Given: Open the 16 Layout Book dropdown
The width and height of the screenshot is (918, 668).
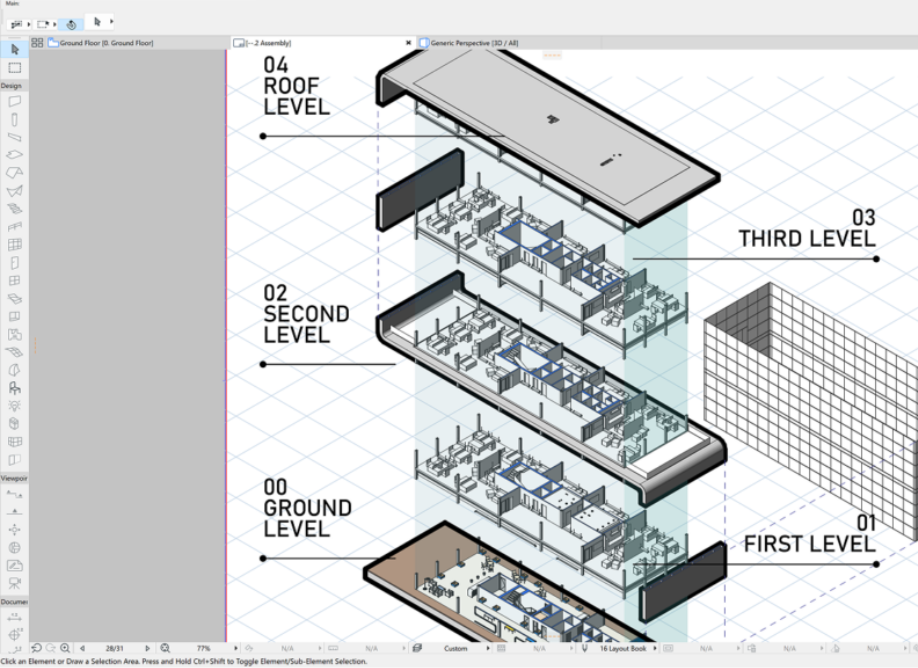Looking at the screenshot, I should tap(655, 648).
